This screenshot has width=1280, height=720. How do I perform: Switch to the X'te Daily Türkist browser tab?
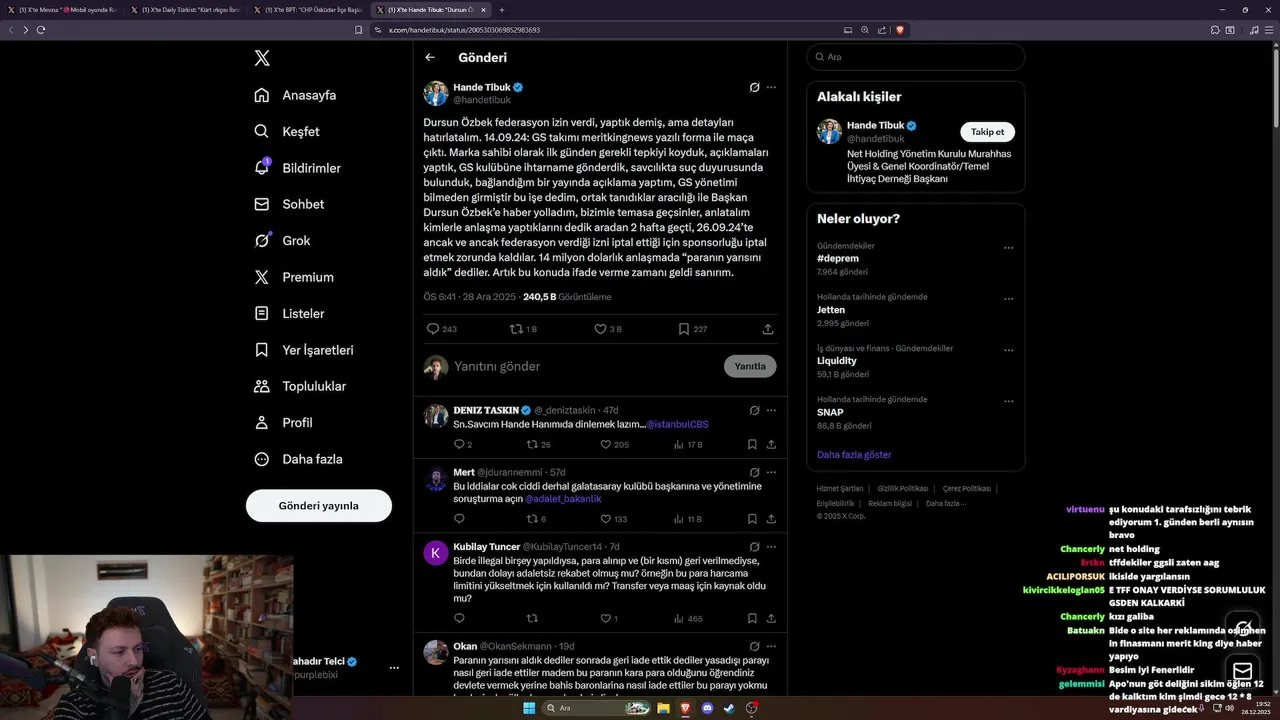[x=185, y=10]
